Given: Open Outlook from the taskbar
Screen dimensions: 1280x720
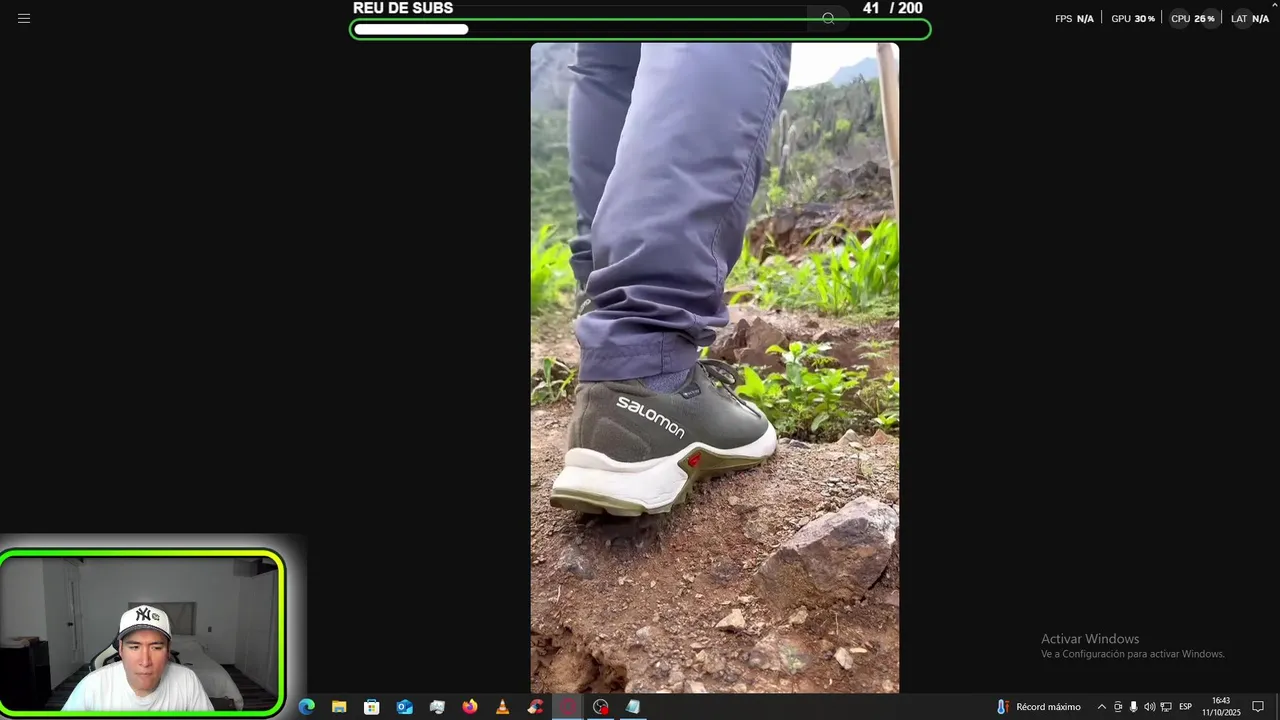Looking at the screenshot, I should point(404,707).
